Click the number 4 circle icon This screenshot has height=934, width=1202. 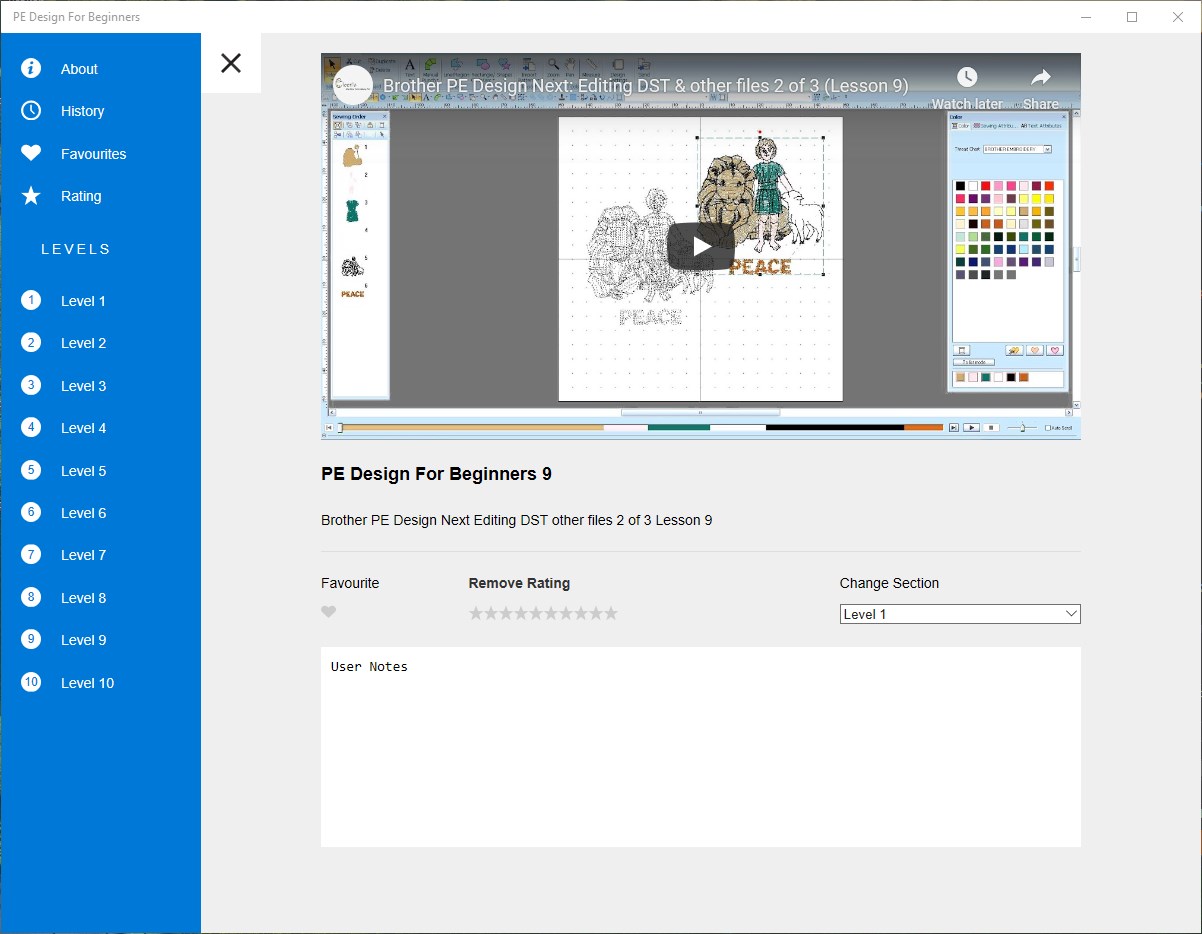(x=31, y=427)
